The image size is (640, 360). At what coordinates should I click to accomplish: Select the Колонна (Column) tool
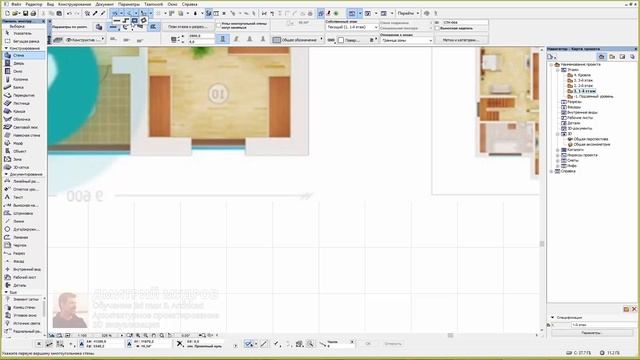click(x=23, y=79)
